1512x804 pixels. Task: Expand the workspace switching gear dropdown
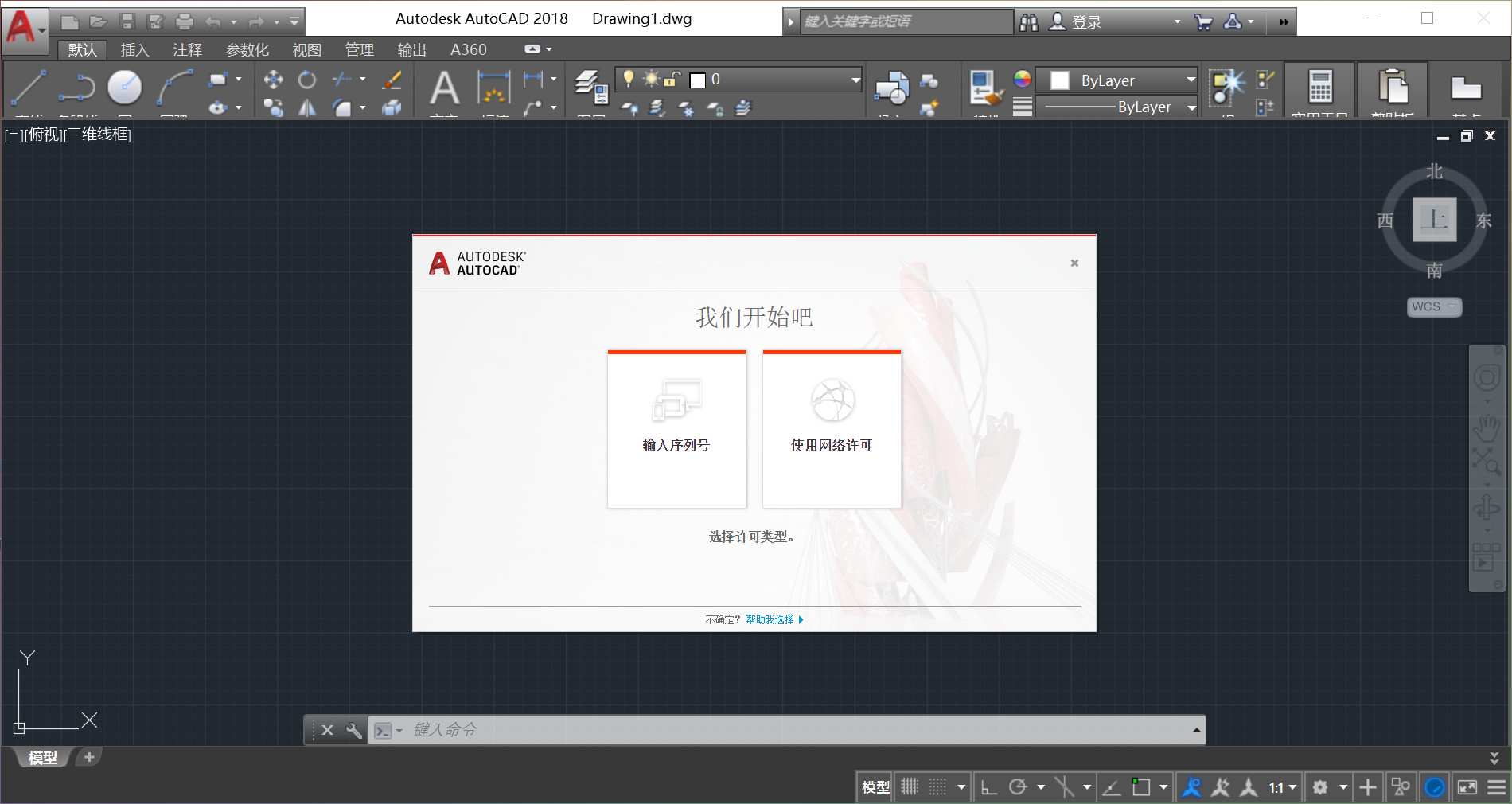[1343, 787]
